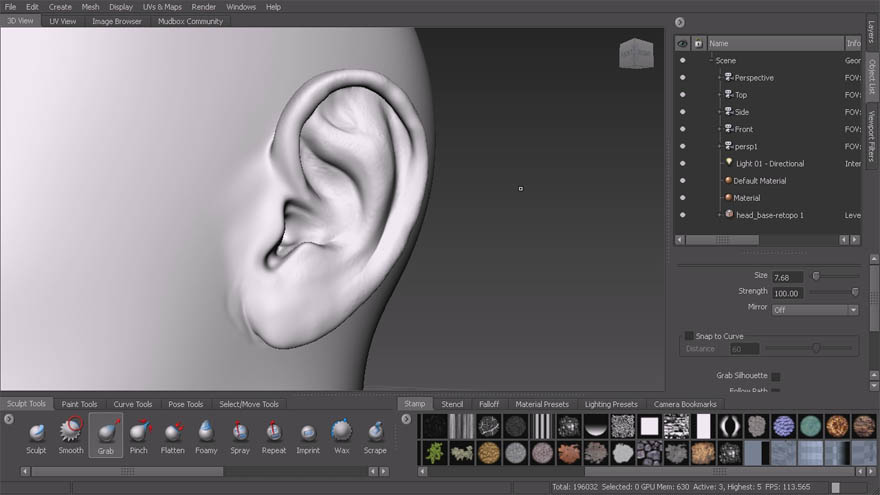This screenshot has width=880, height=495.
Task: Switch to the Stencil tab
Action: pyautogui.click(x=452, y=404)
